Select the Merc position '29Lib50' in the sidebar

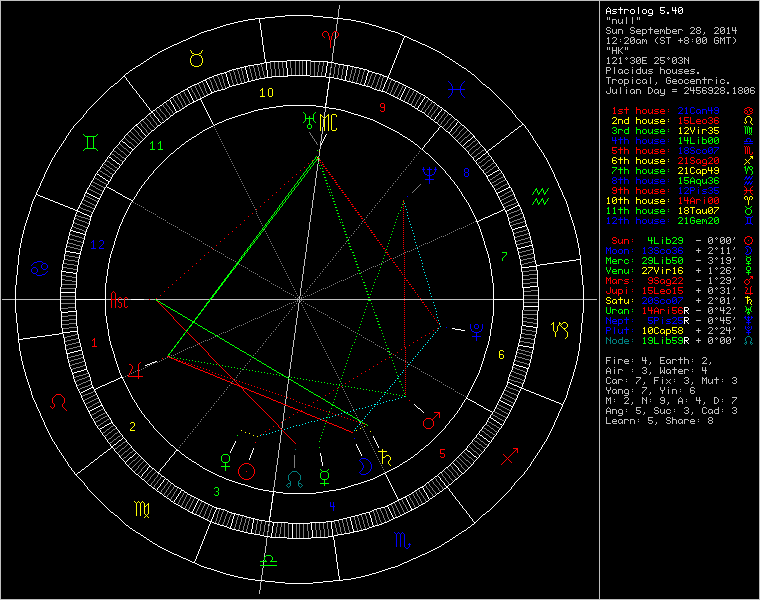click(x=663, y=261)
